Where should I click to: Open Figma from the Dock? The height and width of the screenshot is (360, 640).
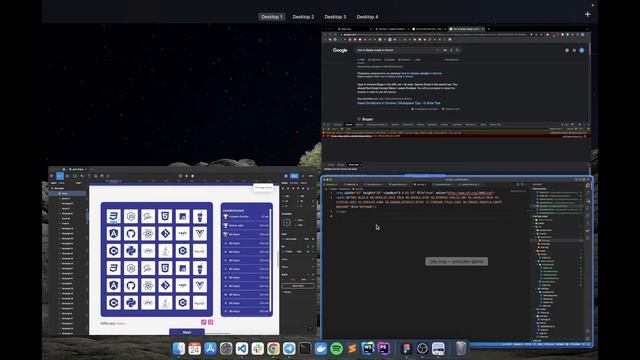(407, 349)
